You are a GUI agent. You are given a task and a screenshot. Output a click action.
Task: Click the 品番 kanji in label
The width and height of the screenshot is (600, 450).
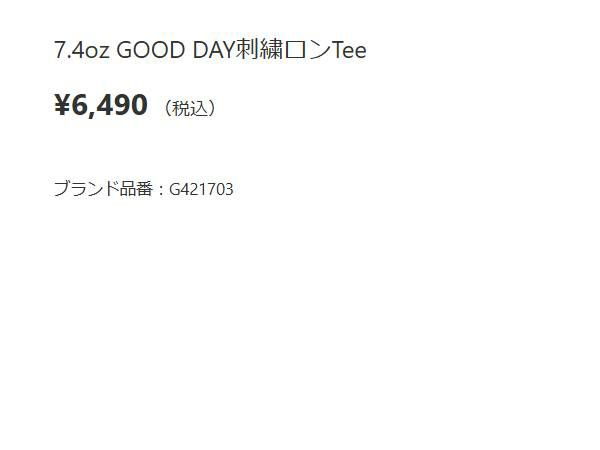pyautogui.click(x=136, y=189)
